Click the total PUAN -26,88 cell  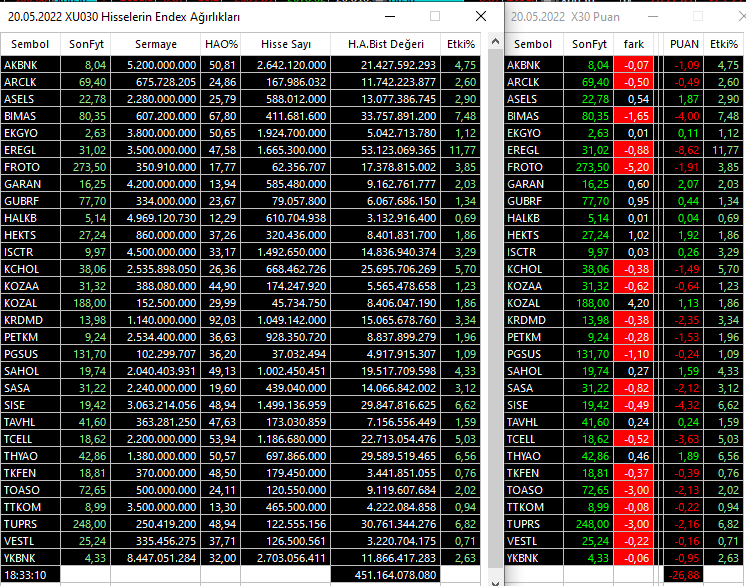coord(684,575)
